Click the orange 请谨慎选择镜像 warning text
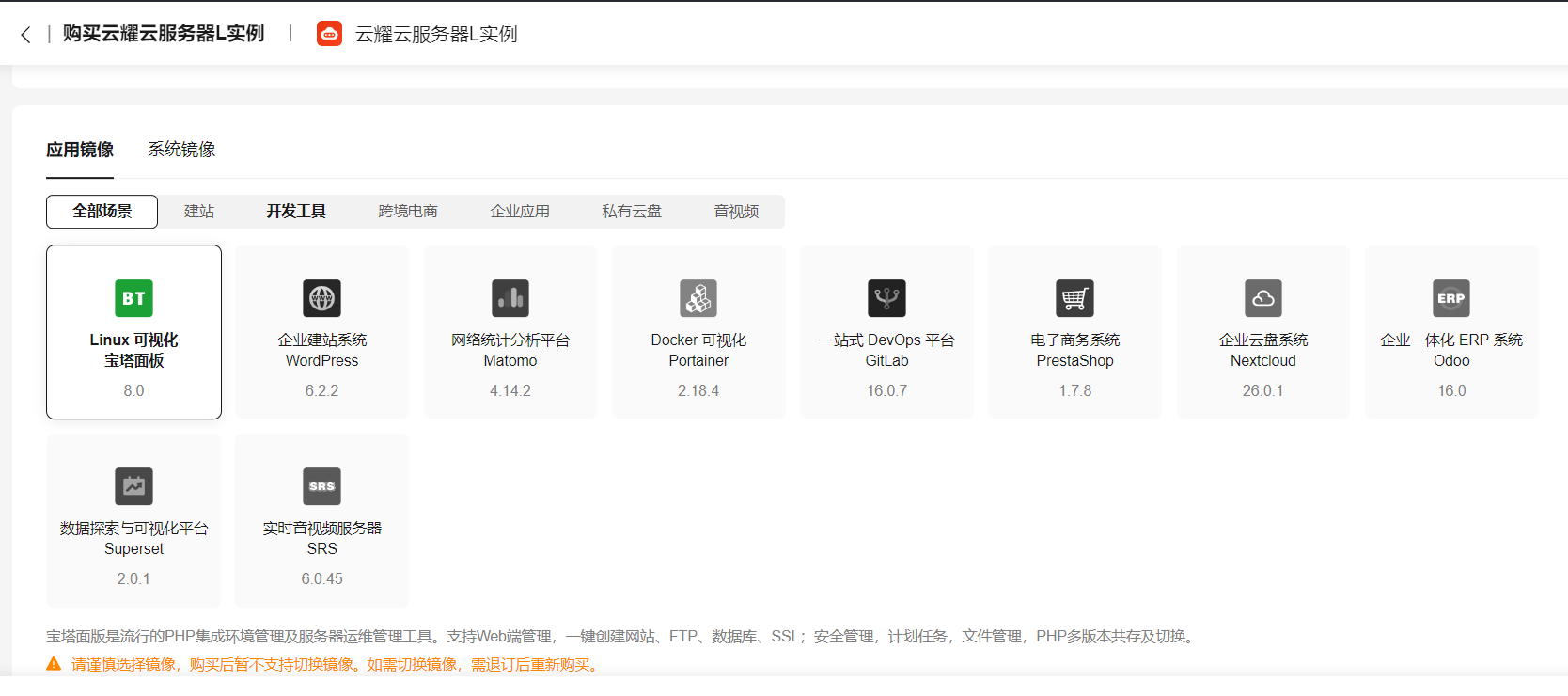 [x=337, y=664]
